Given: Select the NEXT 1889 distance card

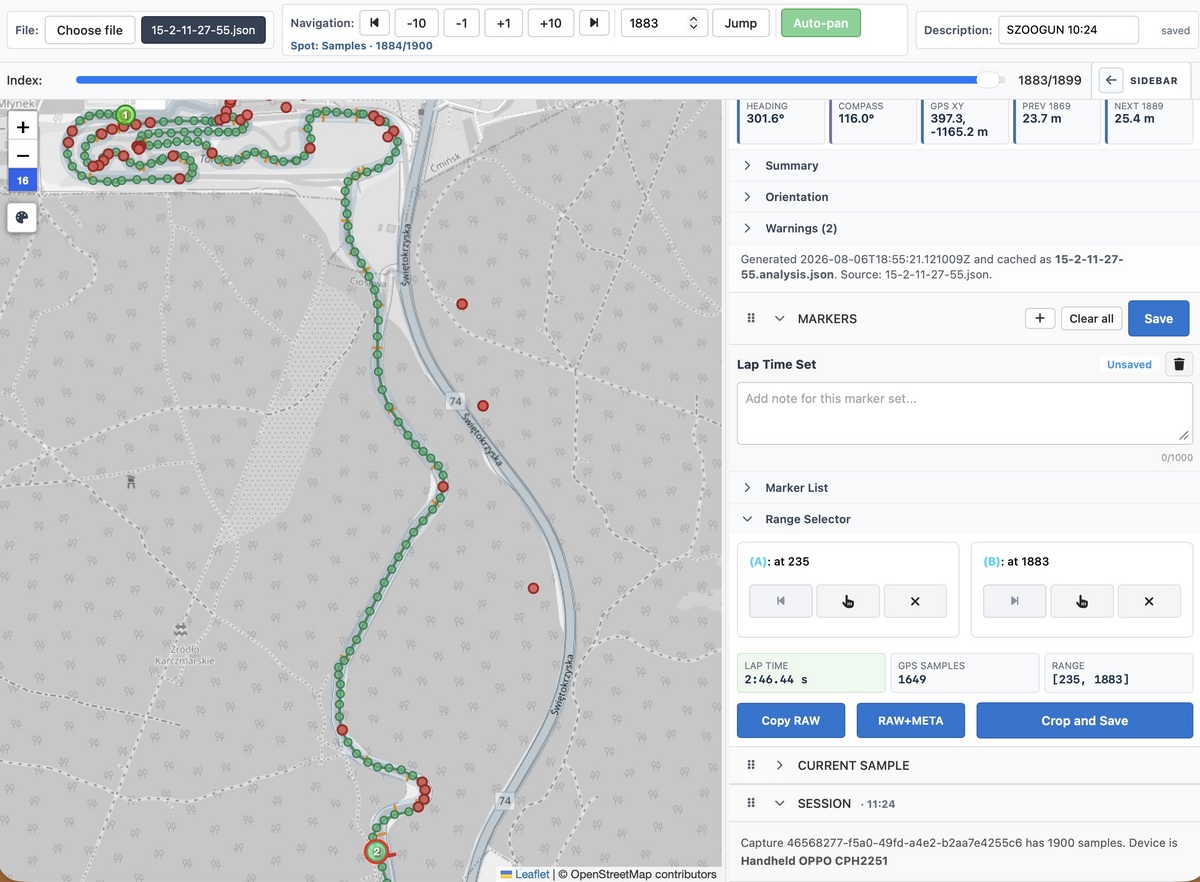Looking at the screenshot, I should click(1148, 120).
